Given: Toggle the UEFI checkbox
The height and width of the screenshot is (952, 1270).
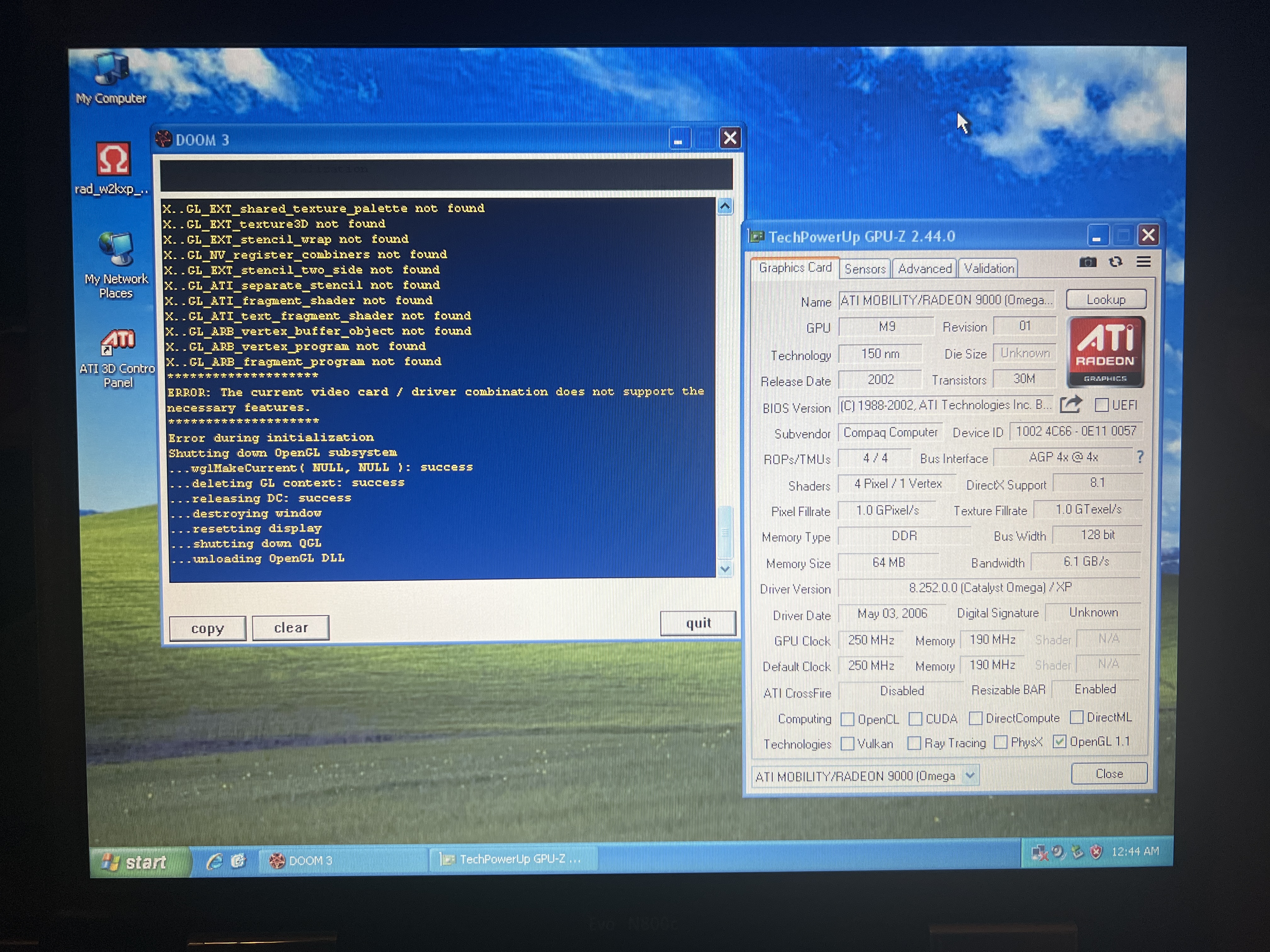Looking at the screenshot, I should point(1101,405).
